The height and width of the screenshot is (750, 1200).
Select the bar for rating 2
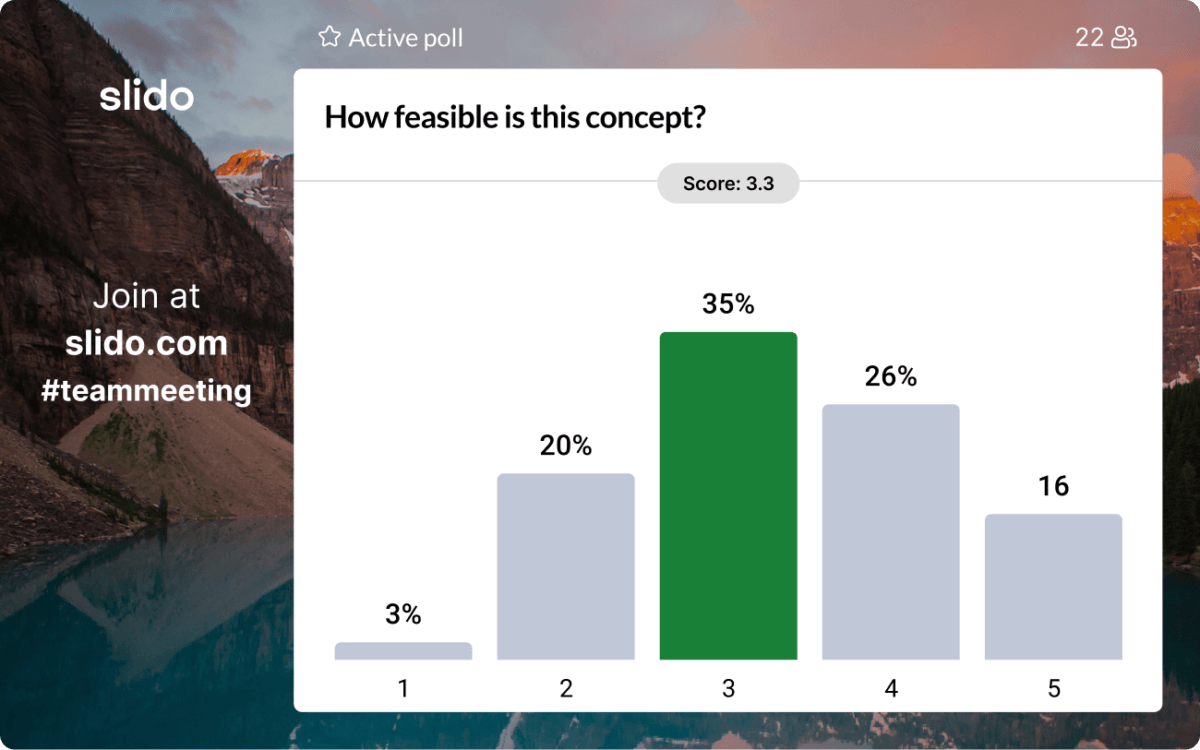pyautogui.click(x=566, y=566)
